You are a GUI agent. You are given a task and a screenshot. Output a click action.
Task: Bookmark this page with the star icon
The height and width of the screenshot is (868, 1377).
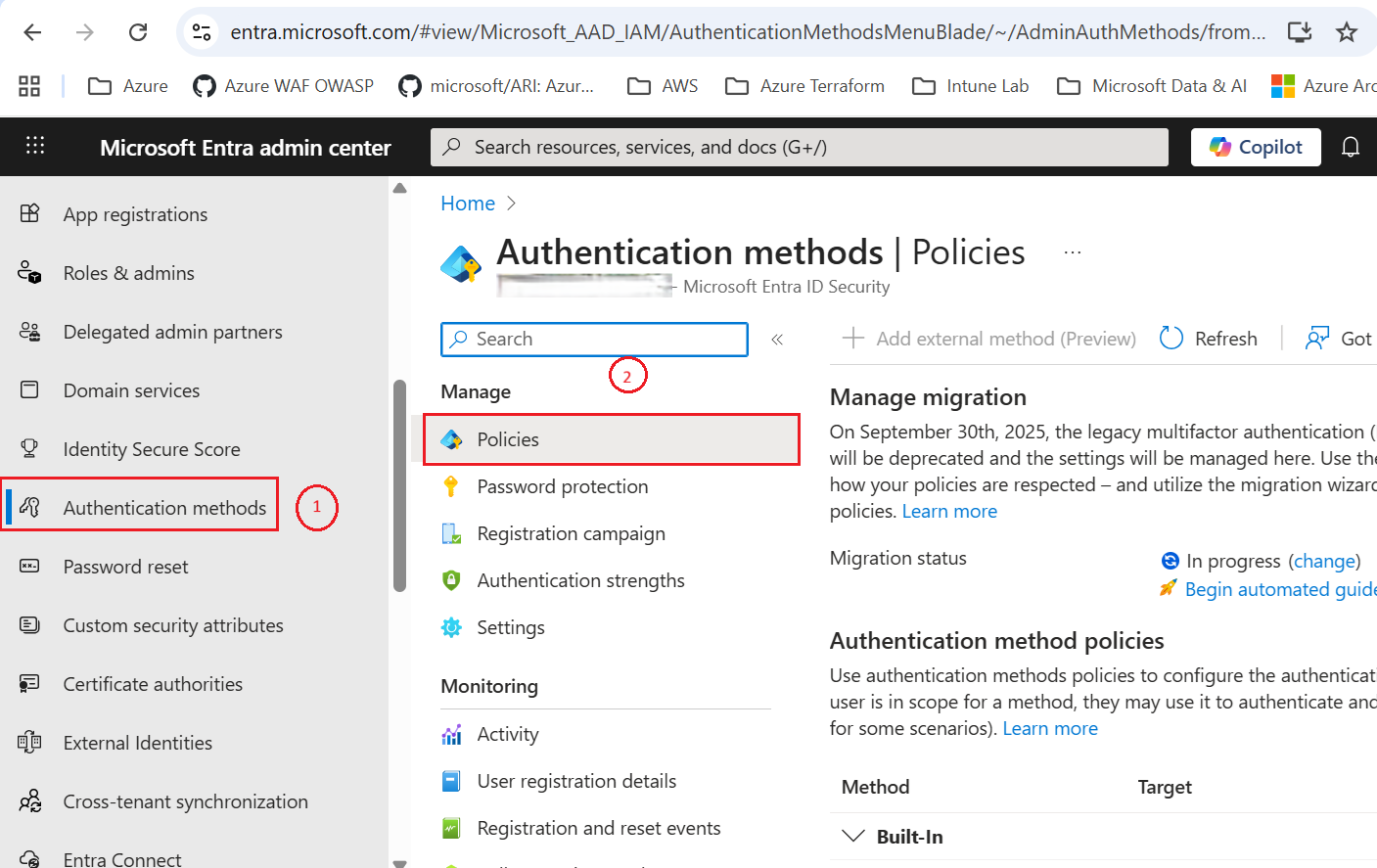1347,32
